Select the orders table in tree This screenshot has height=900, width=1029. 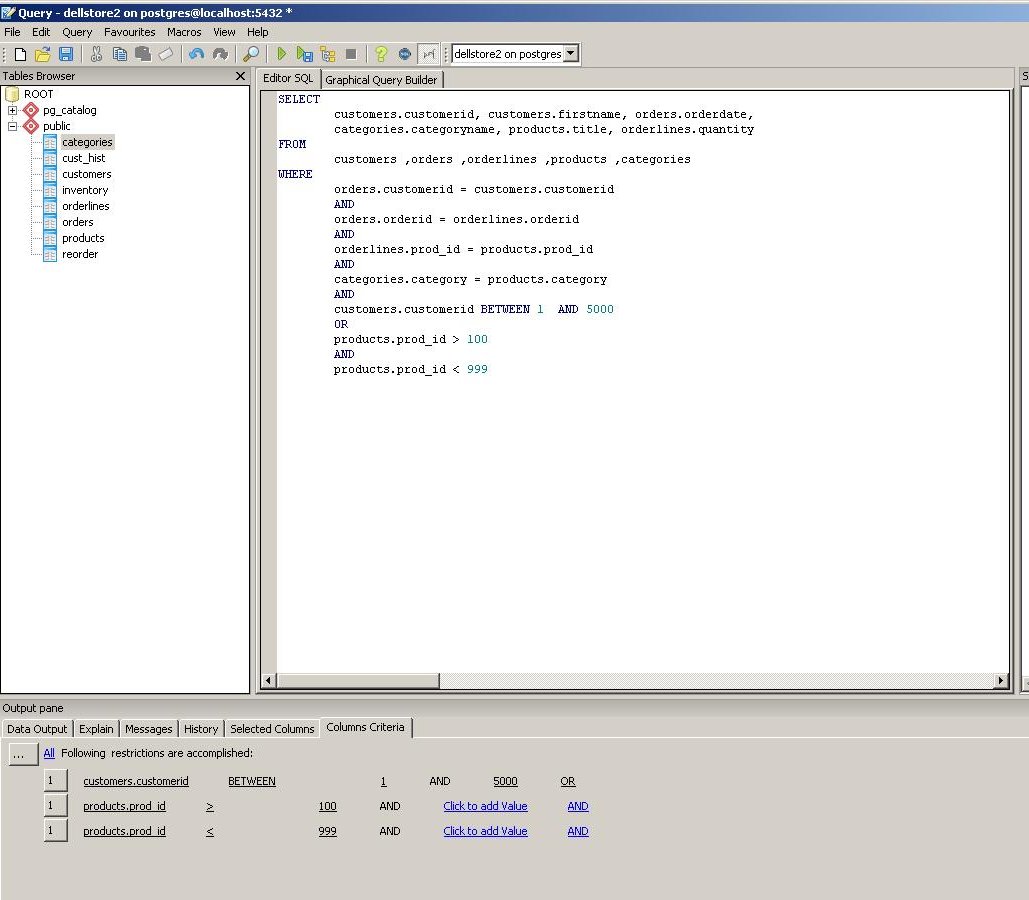click(77, 222)
